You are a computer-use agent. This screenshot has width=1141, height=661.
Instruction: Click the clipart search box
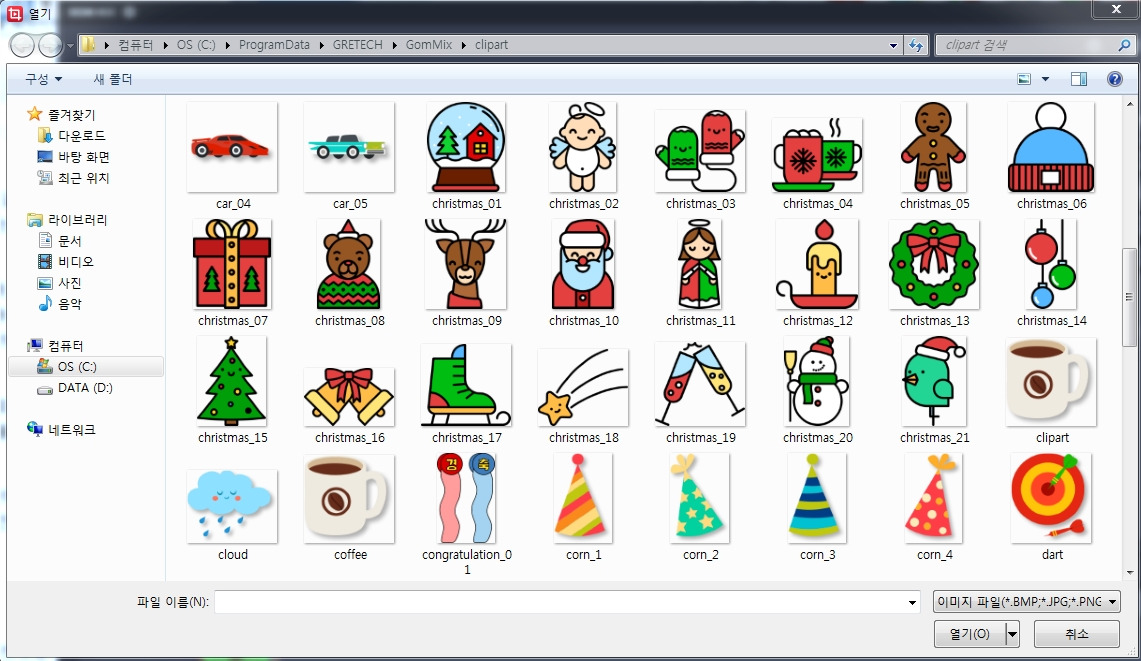[1034, 45]
